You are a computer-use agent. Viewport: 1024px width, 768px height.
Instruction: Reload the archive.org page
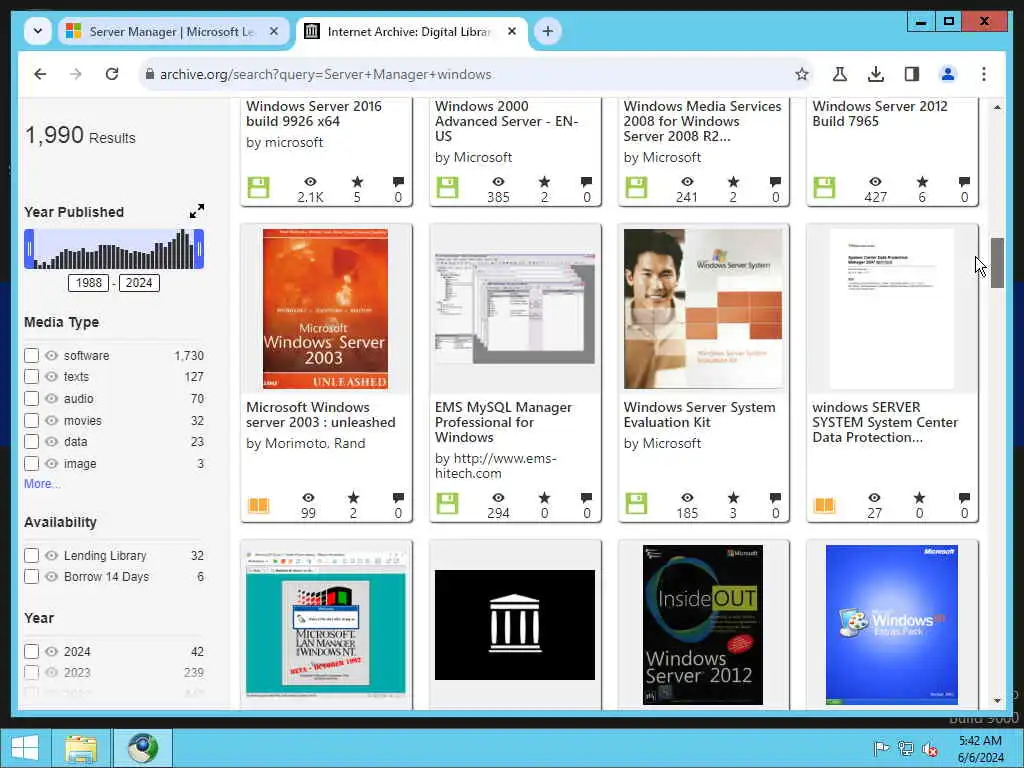112,74
